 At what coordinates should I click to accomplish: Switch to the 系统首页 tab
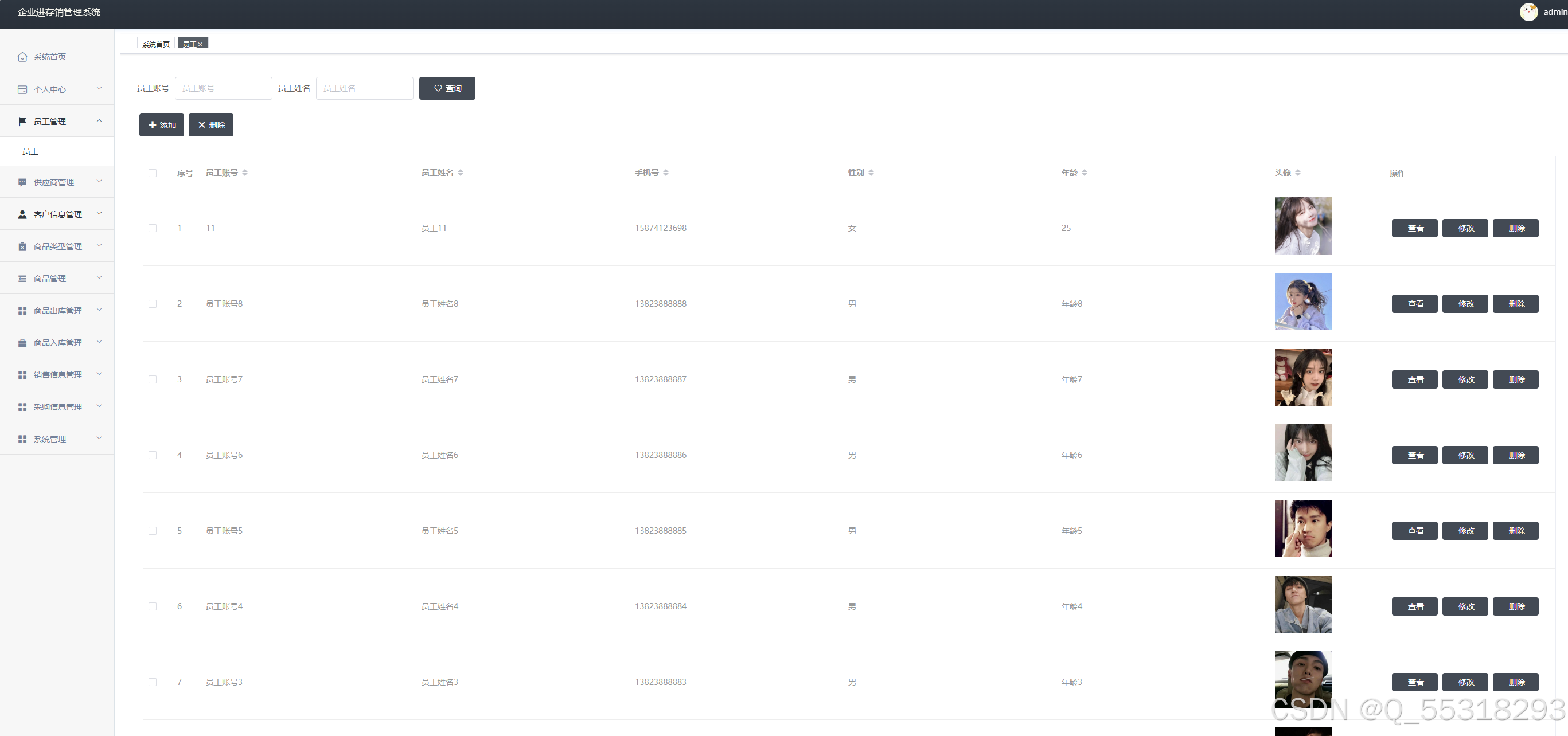(156, 44)
